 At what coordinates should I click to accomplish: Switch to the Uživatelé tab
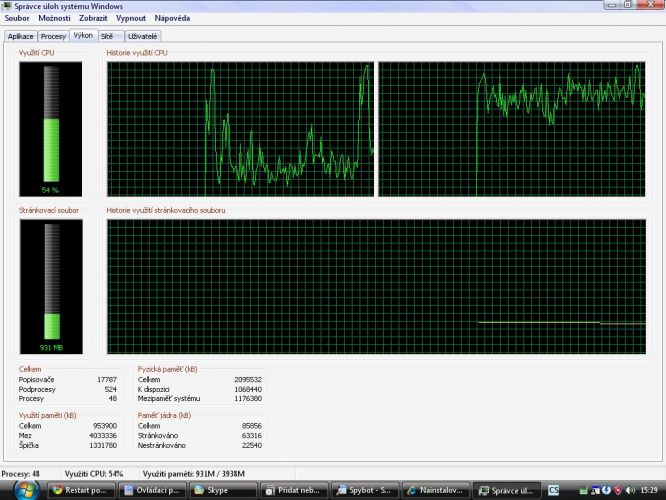143,37
